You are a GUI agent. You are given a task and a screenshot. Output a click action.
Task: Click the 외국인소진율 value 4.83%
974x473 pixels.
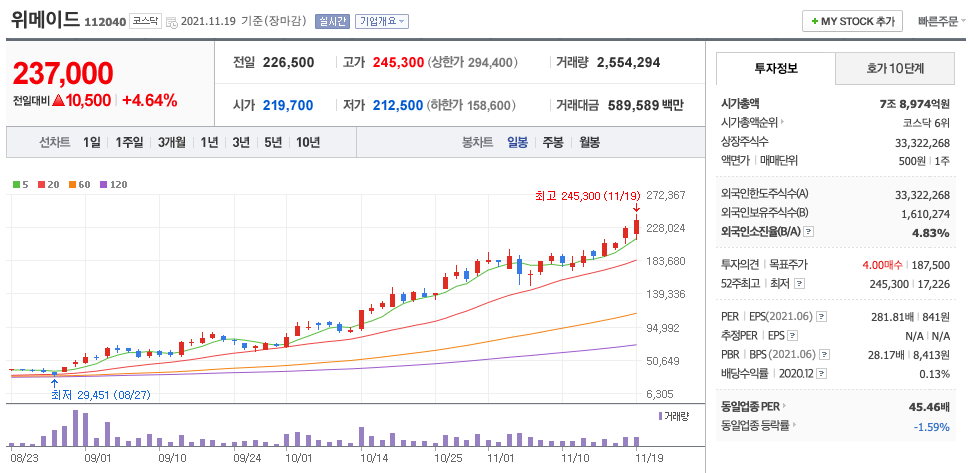click(x=931, y=232)
